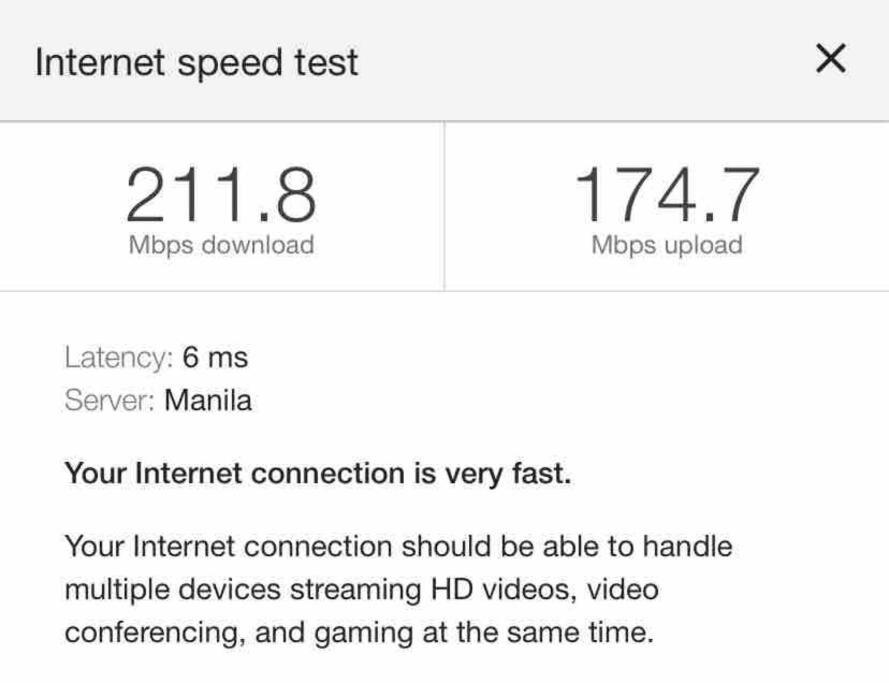Click the Latency label

(x=119, y=358)
